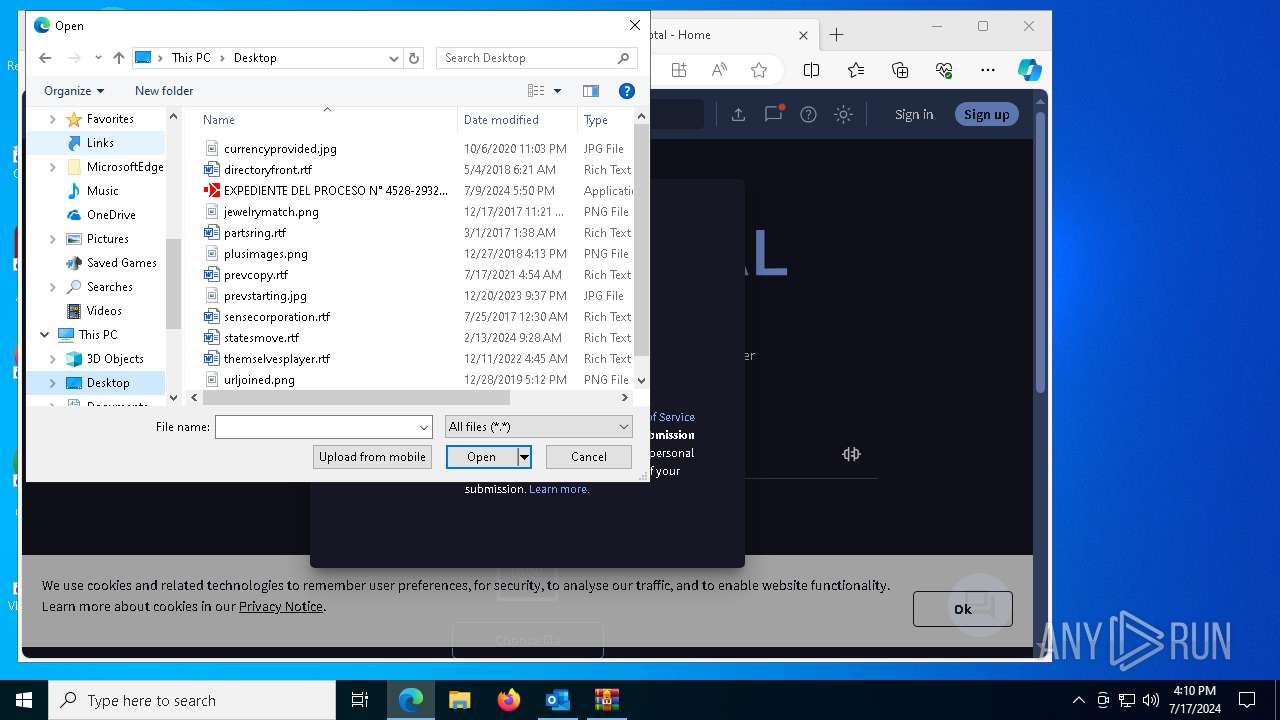The height and width of the screenshot is (720, 1280).
Task: Open Edge Copilot sidebar icon
Action: tap(1030, 70)
